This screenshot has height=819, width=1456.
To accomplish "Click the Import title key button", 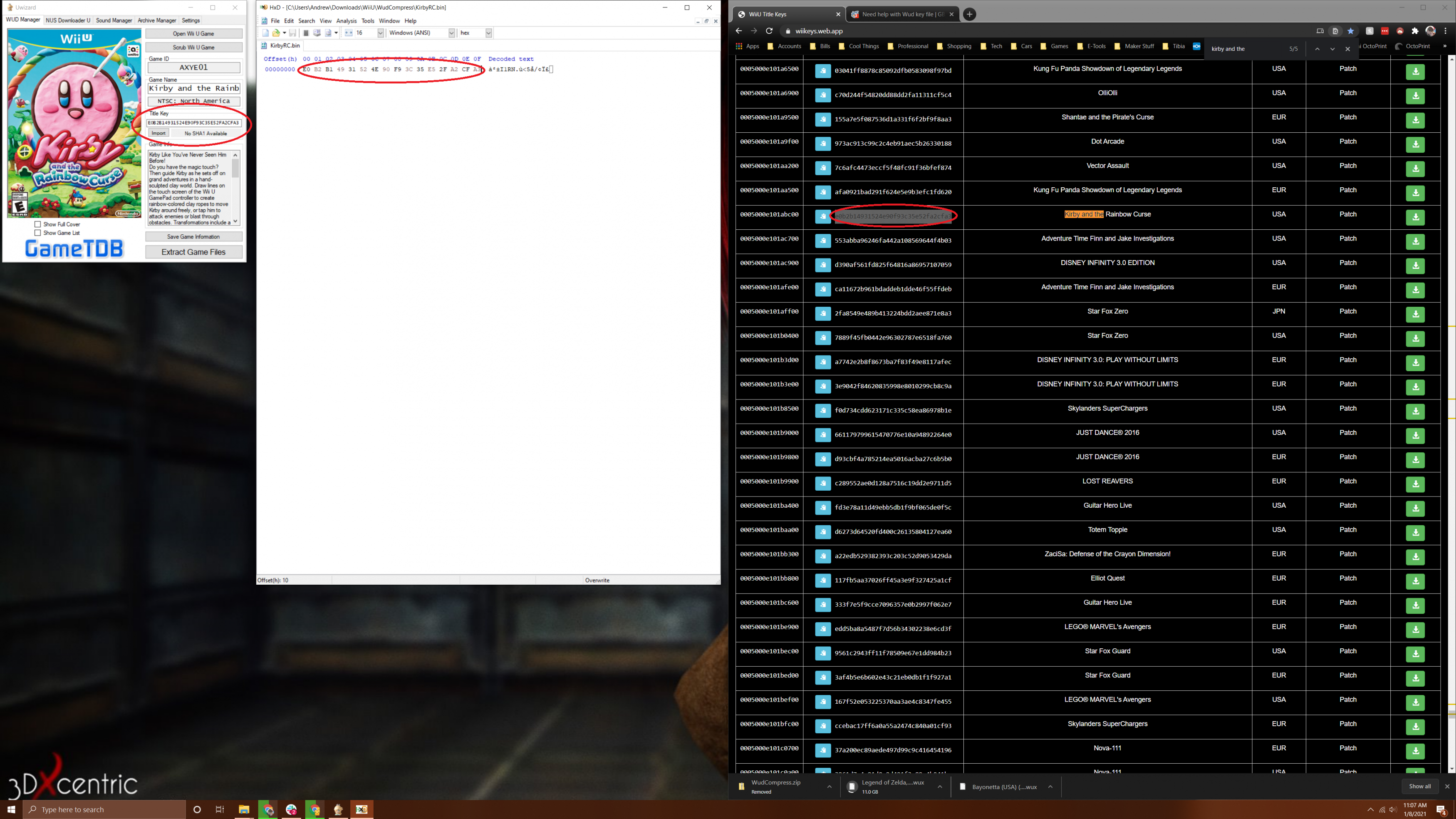I will 158,134.
